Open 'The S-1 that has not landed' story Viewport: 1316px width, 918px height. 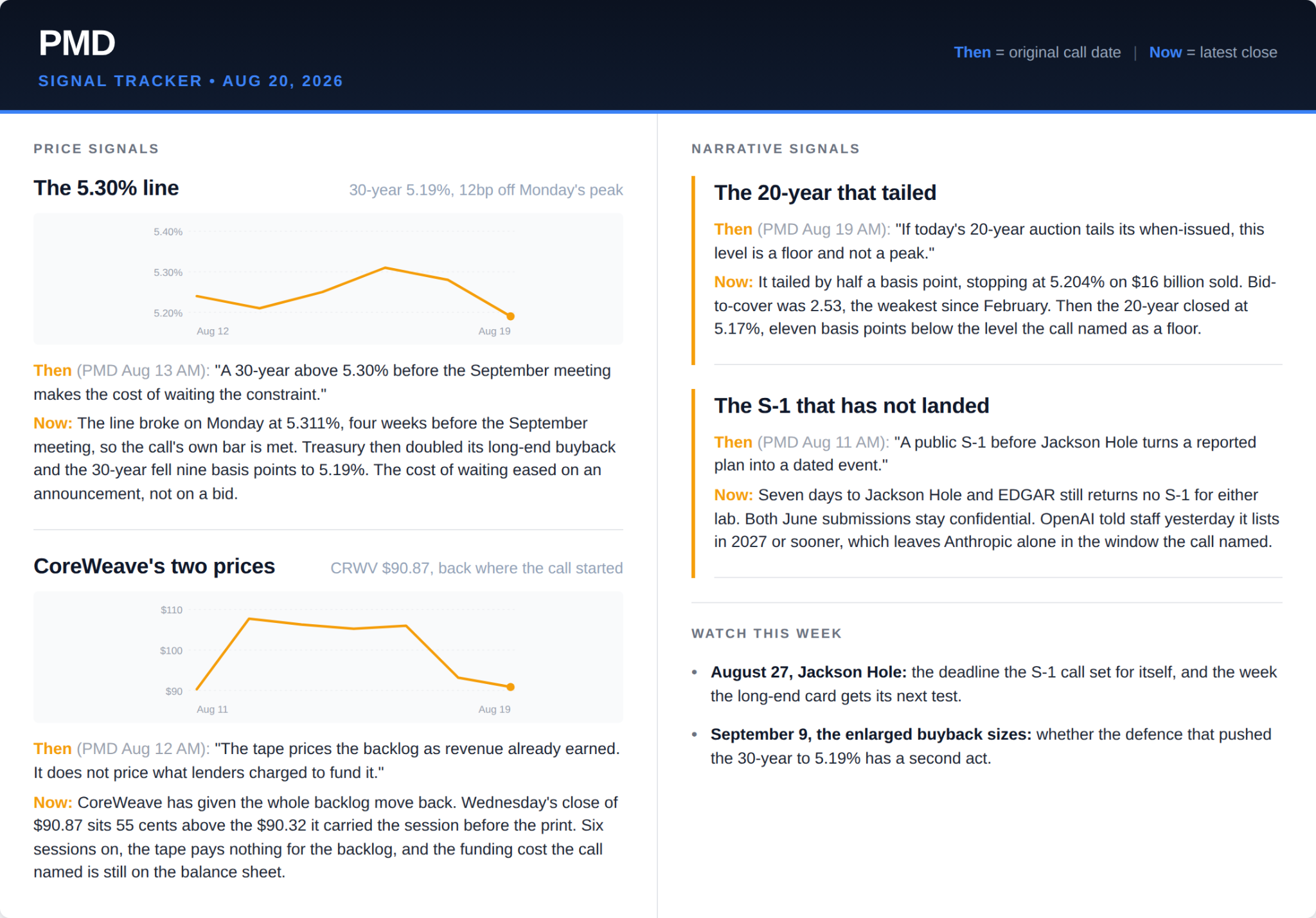pos(851,405)
